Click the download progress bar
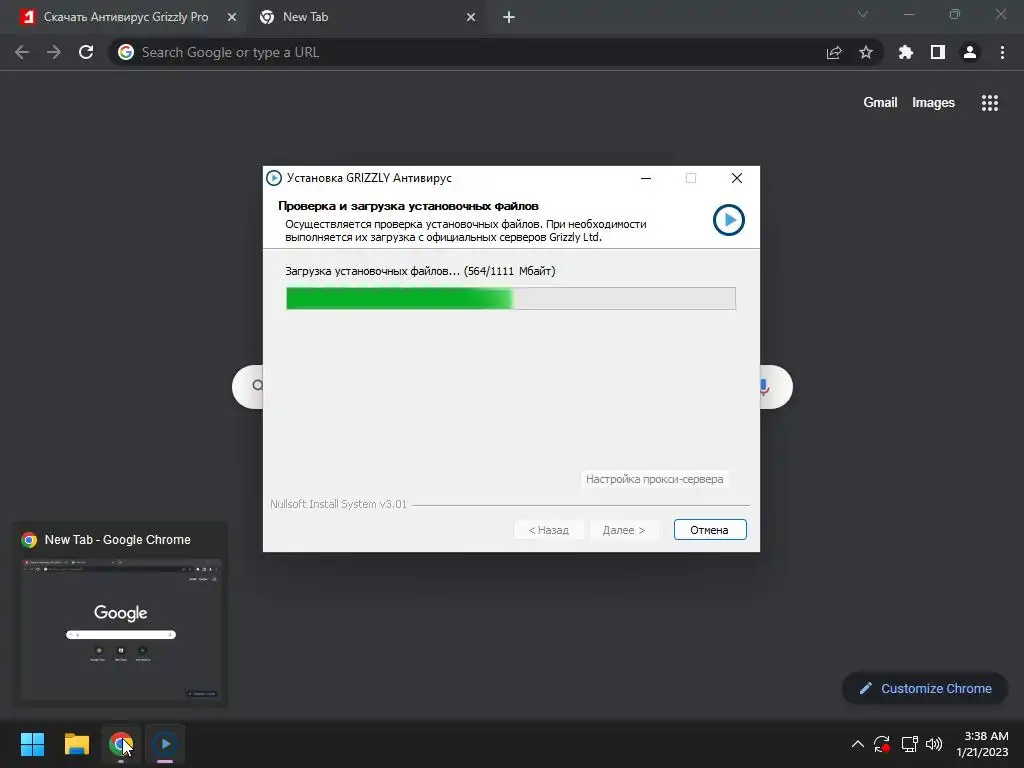 [511, 298]
